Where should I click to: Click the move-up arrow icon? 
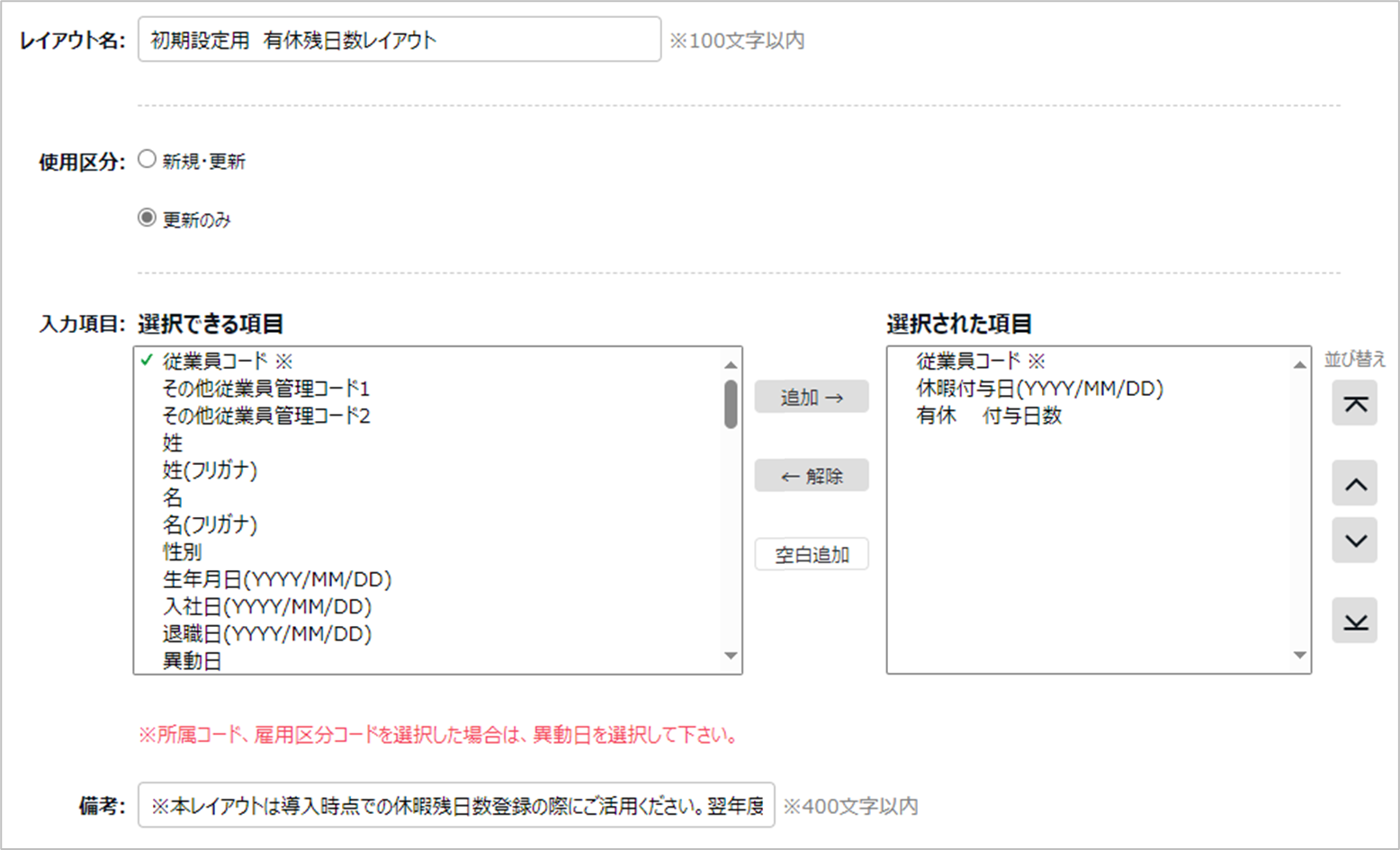[1354, 485]
